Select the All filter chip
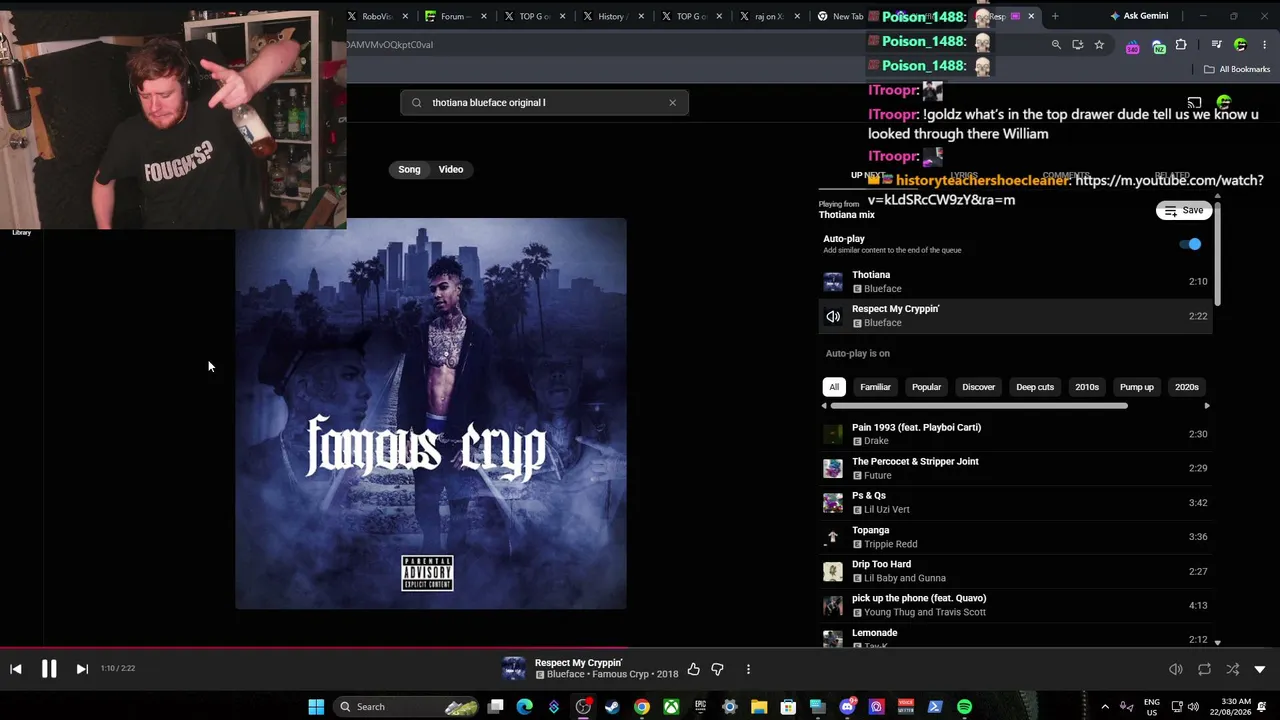Screen dimensions: 1280x720 coord(834,387)
